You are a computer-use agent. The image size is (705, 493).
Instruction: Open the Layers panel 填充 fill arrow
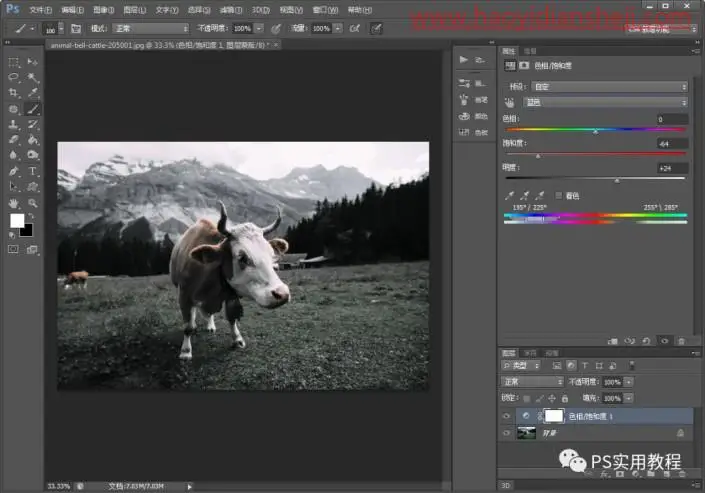(x=629, y=399)
